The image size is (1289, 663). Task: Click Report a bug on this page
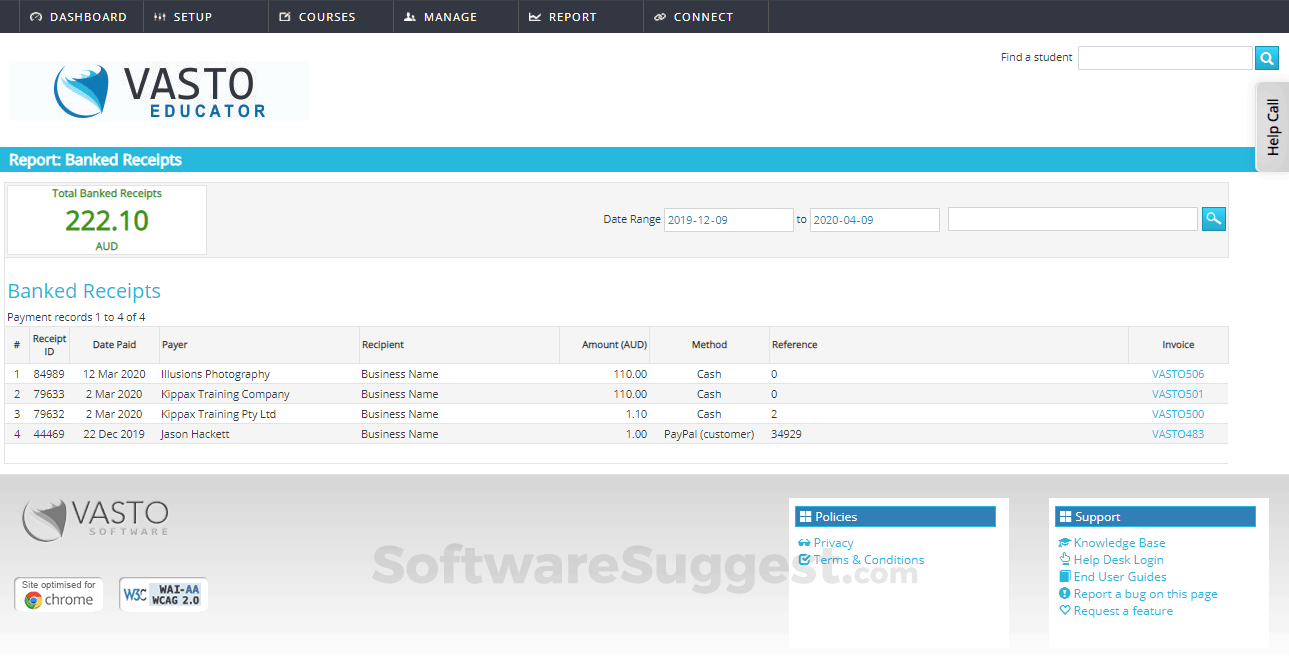point(1145,594)
